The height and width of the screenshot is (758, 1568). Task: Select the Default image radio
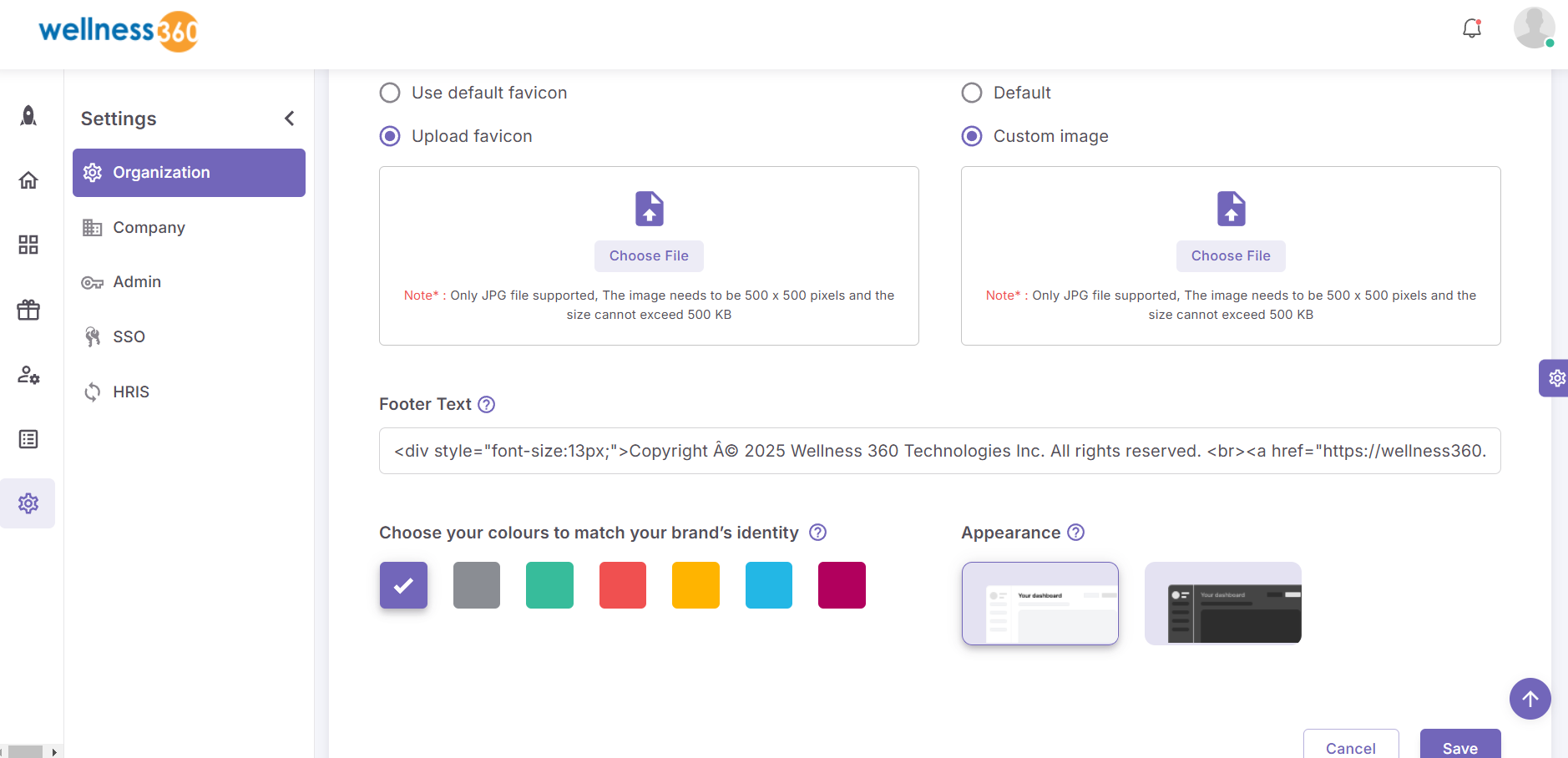pyautogui.click(x=972, y=93)
